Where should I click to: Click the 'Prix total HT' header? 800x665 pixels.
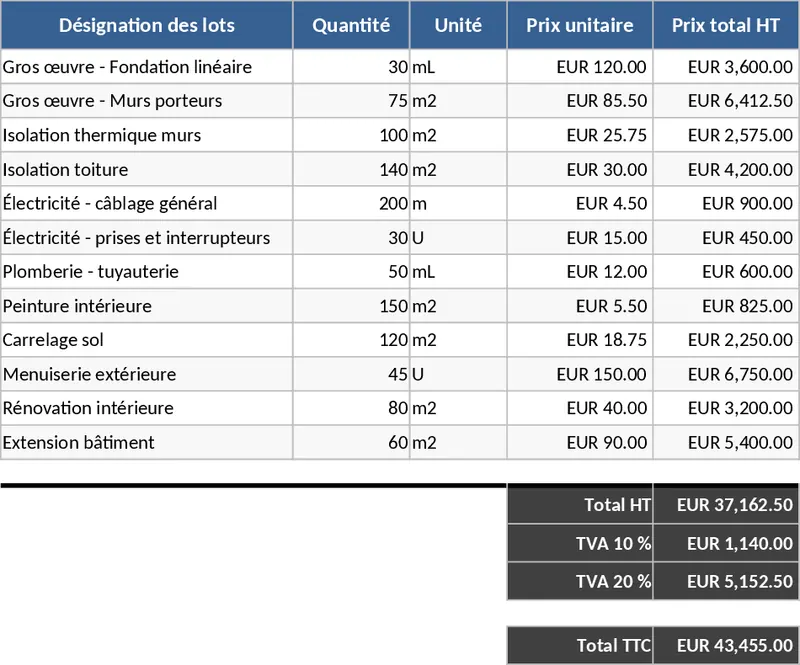726,26
